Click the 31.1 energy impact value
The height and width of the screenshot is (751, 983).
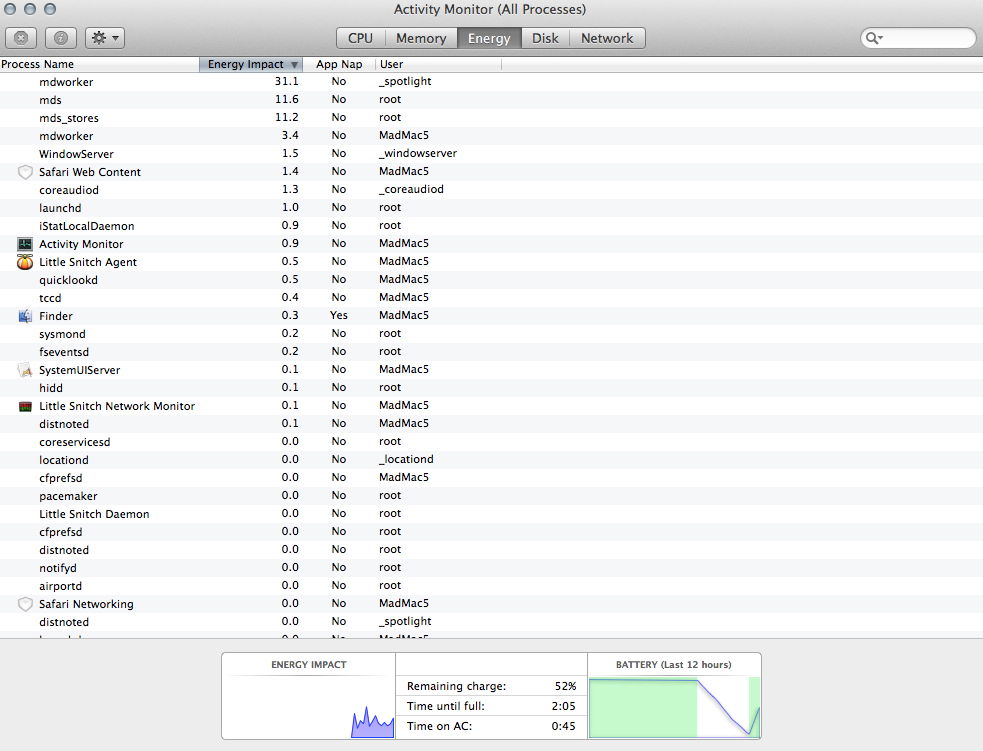(x=286, y=81)
